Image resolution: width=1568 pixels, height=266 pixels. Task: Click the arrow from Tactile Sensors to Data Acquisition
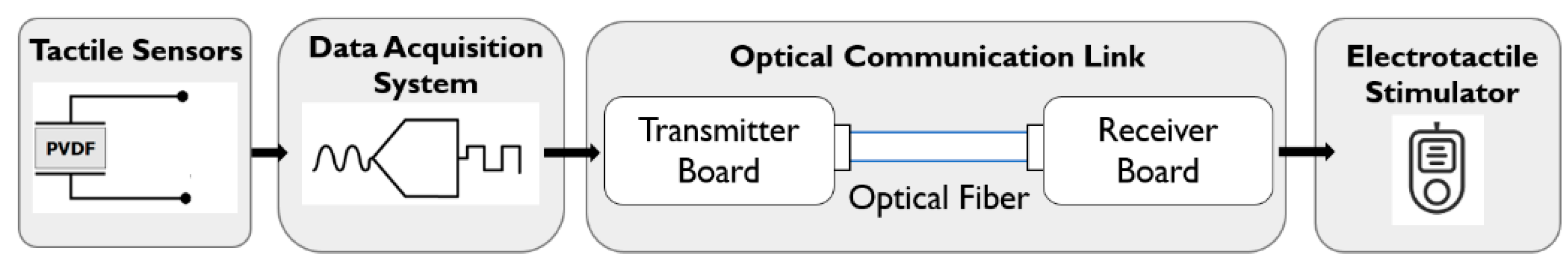click(268, 151)
